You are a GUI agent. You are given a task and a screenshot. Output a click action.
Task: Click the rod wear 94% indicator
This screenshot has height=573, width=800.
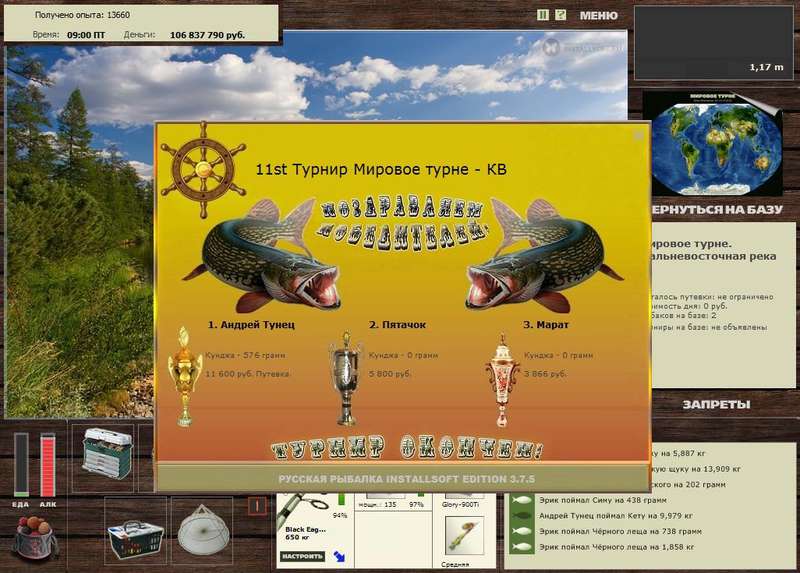pos(340,516)
